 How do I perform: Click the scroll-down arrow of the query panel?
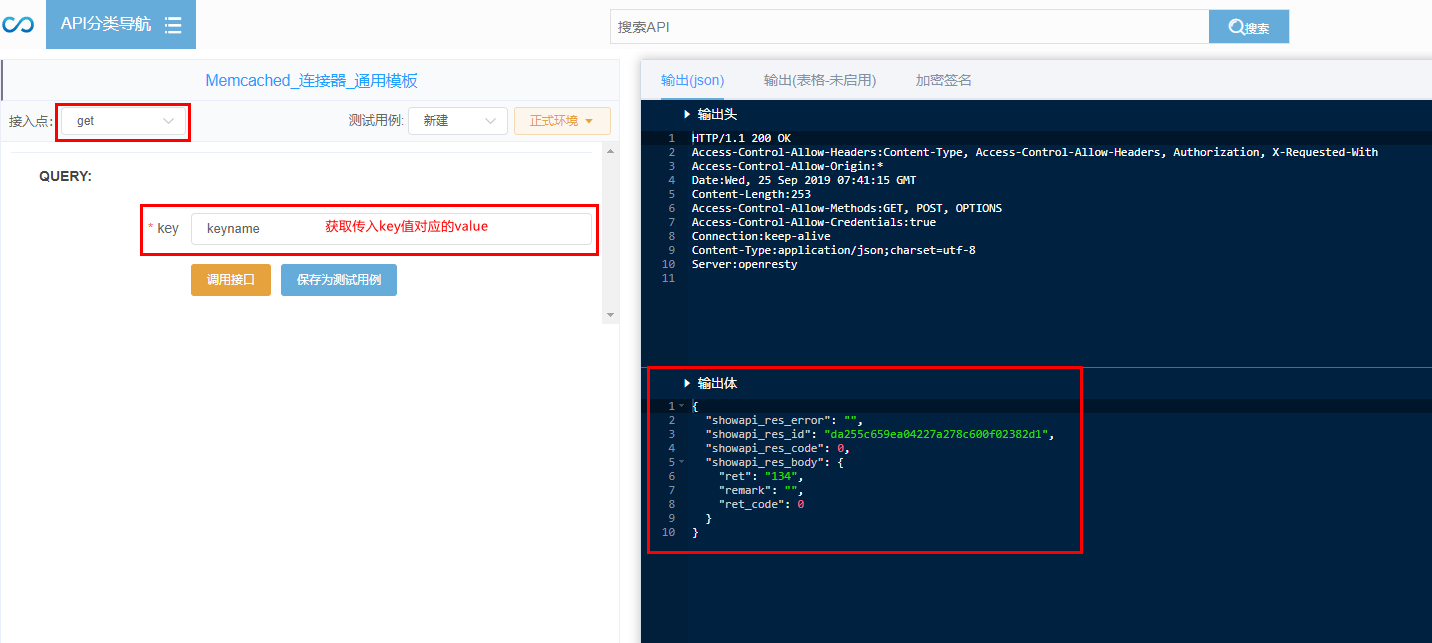click(610, 315)
